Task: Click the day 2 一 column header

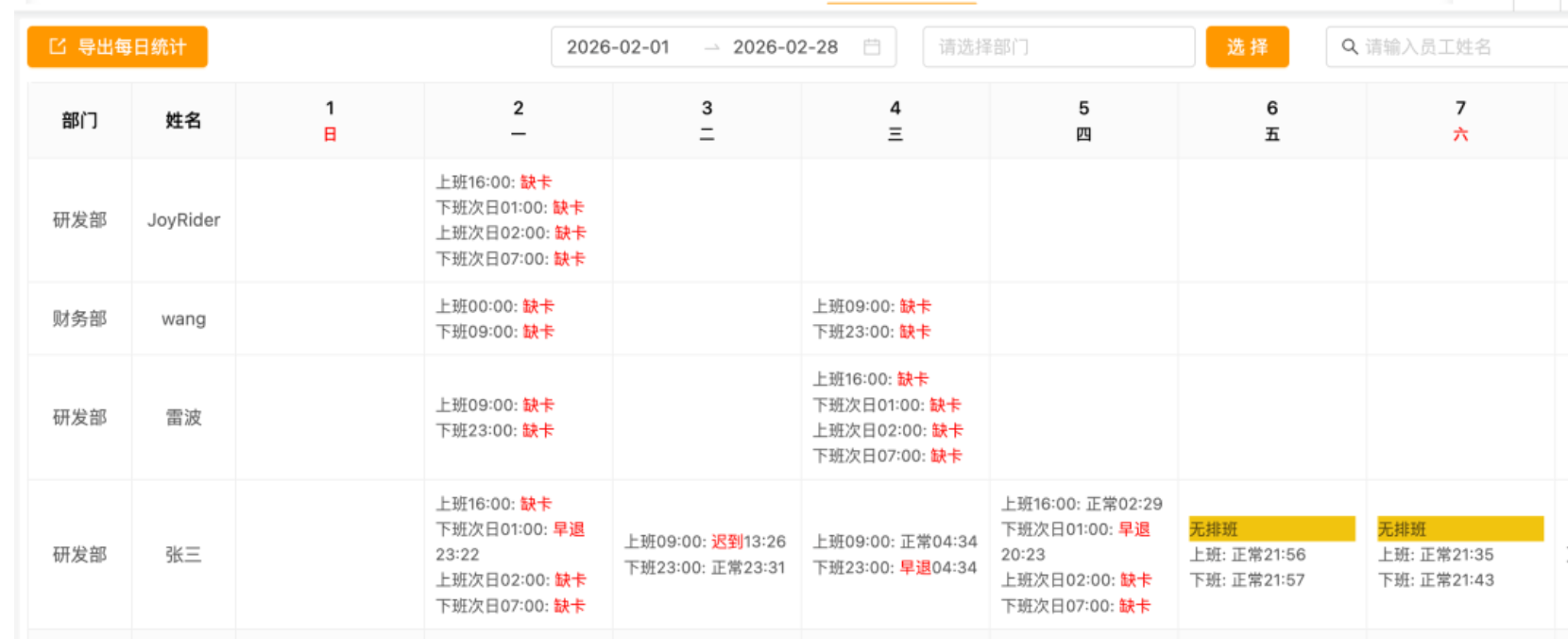Action: pos(518,120)
